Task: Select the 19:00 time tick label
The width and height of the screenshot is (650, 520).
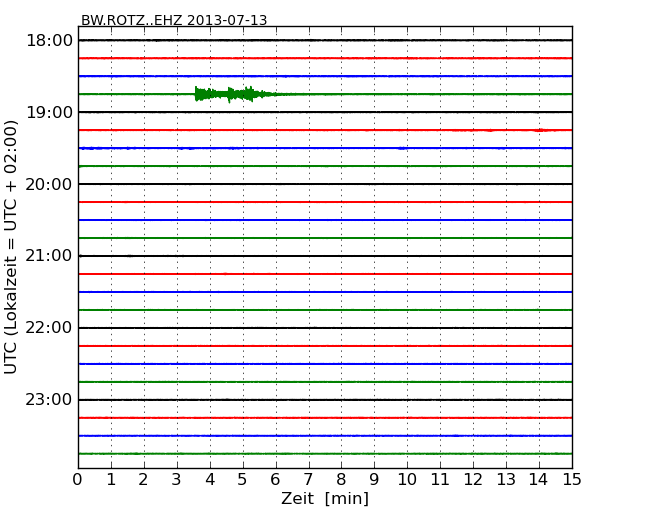Action: [49, 112]
